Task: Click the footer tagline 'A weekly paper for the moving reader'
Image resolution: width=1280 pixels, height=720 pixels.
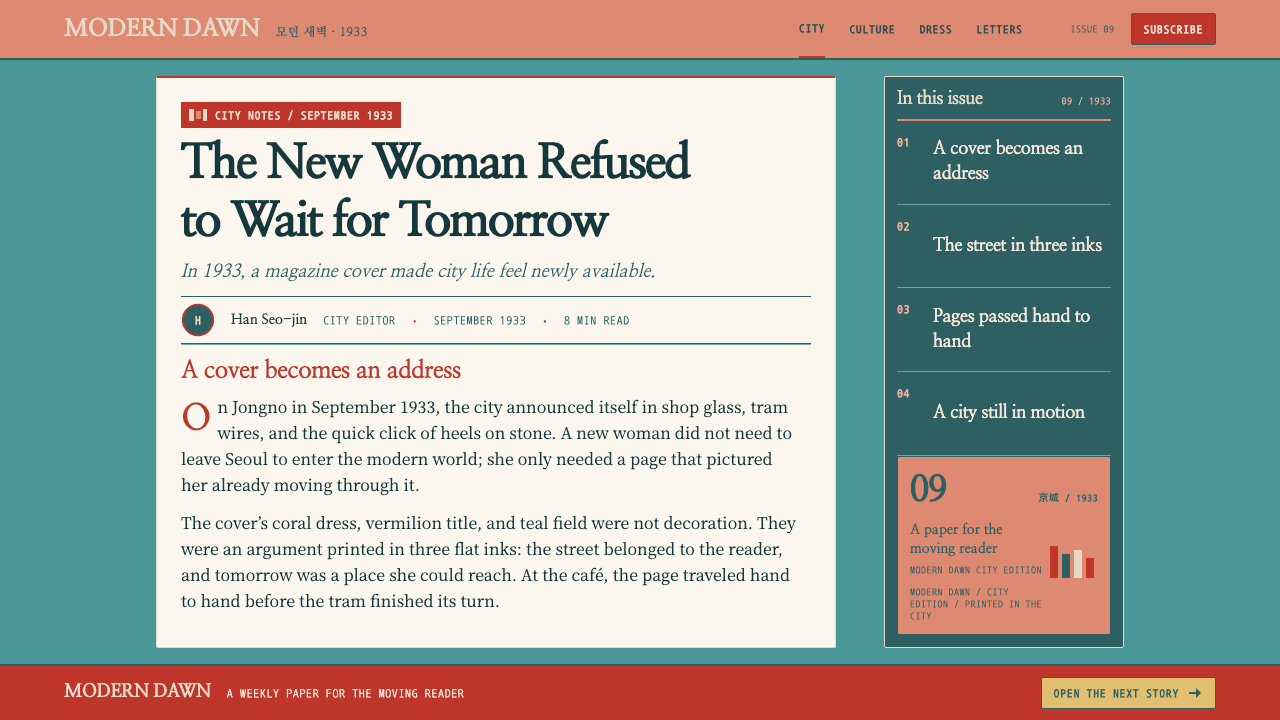Action: coord(345,693)
